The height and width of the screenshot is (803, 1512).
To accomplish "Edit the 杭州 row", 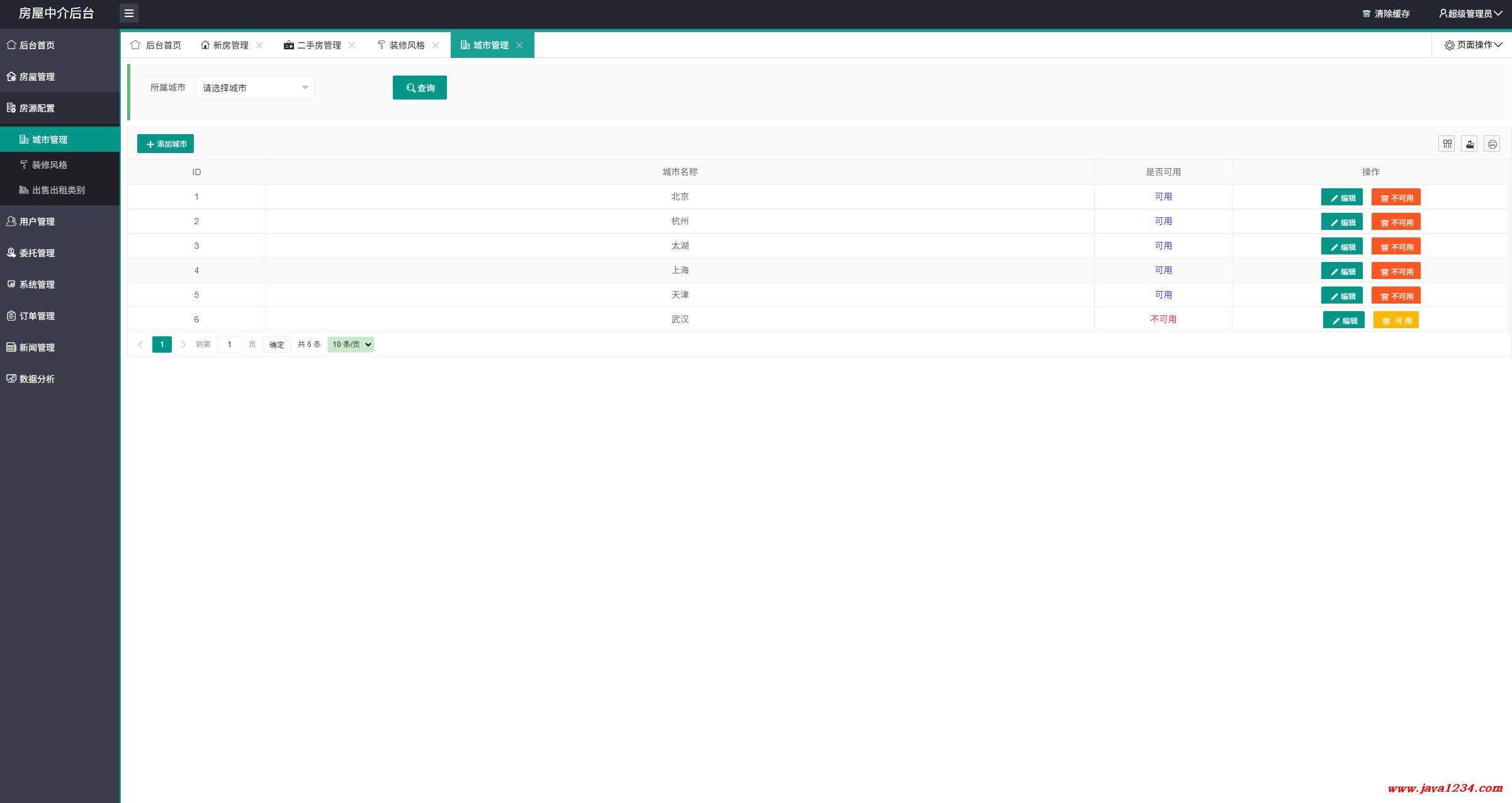I will [x=1341, y=222].
